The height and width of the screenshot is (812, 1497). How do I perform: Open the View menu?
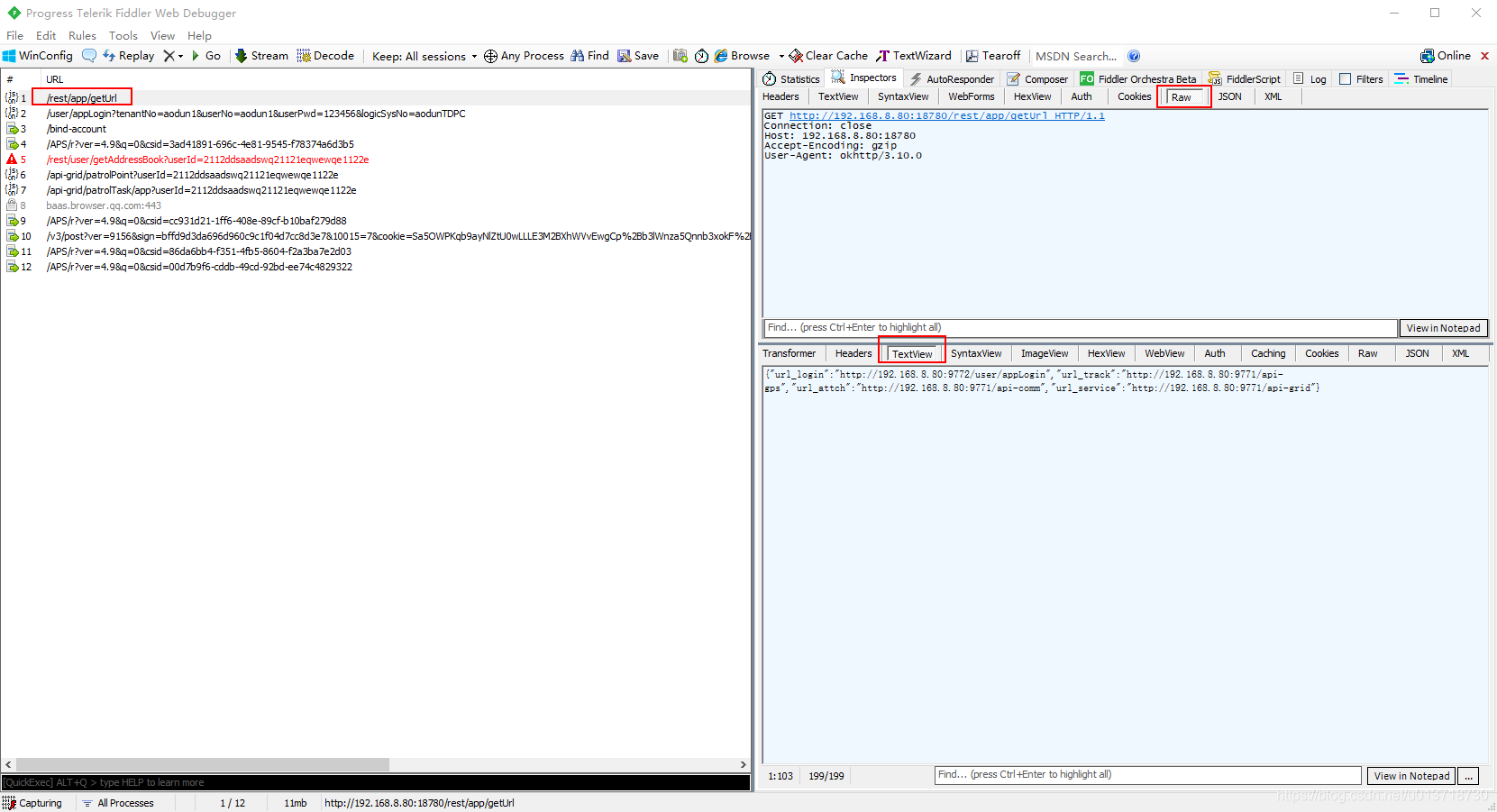[163, 36]
